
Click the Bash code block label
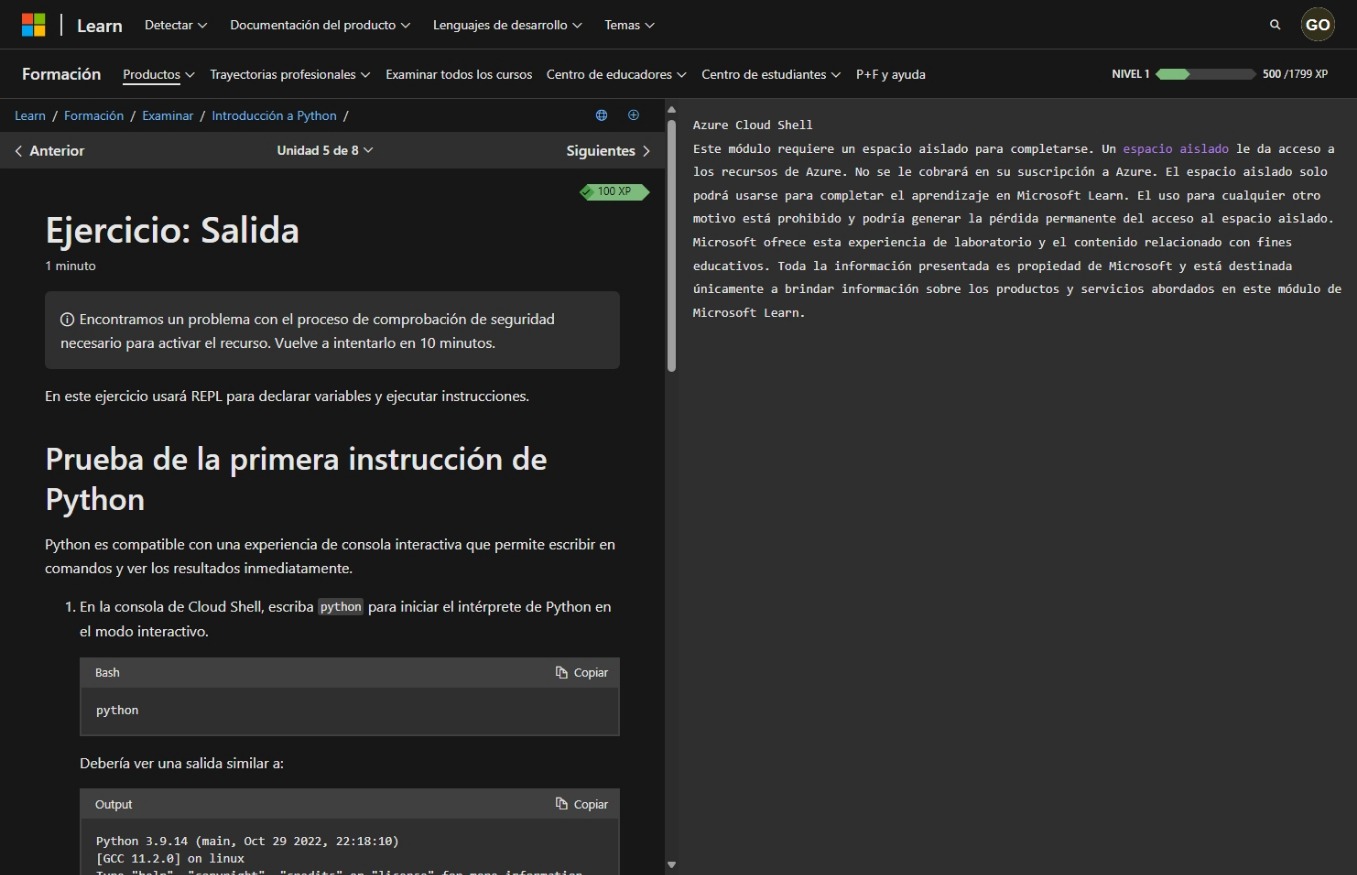coord(107,673)
